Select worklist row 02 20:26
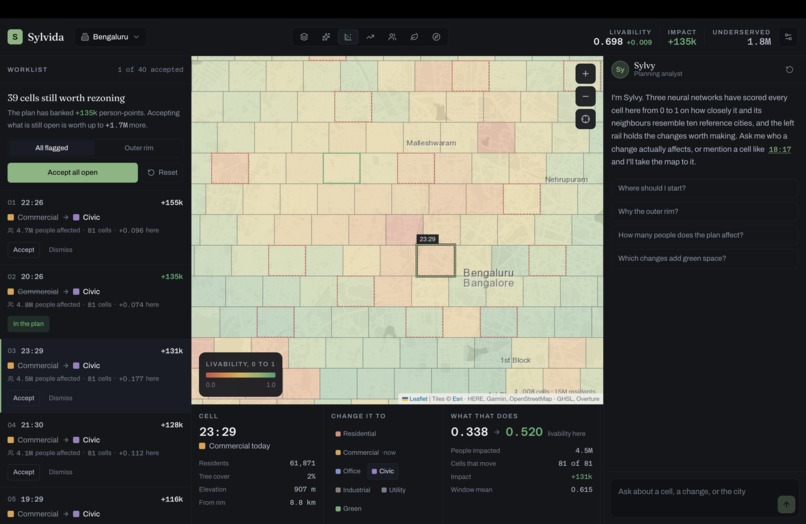 click(95, 301)
